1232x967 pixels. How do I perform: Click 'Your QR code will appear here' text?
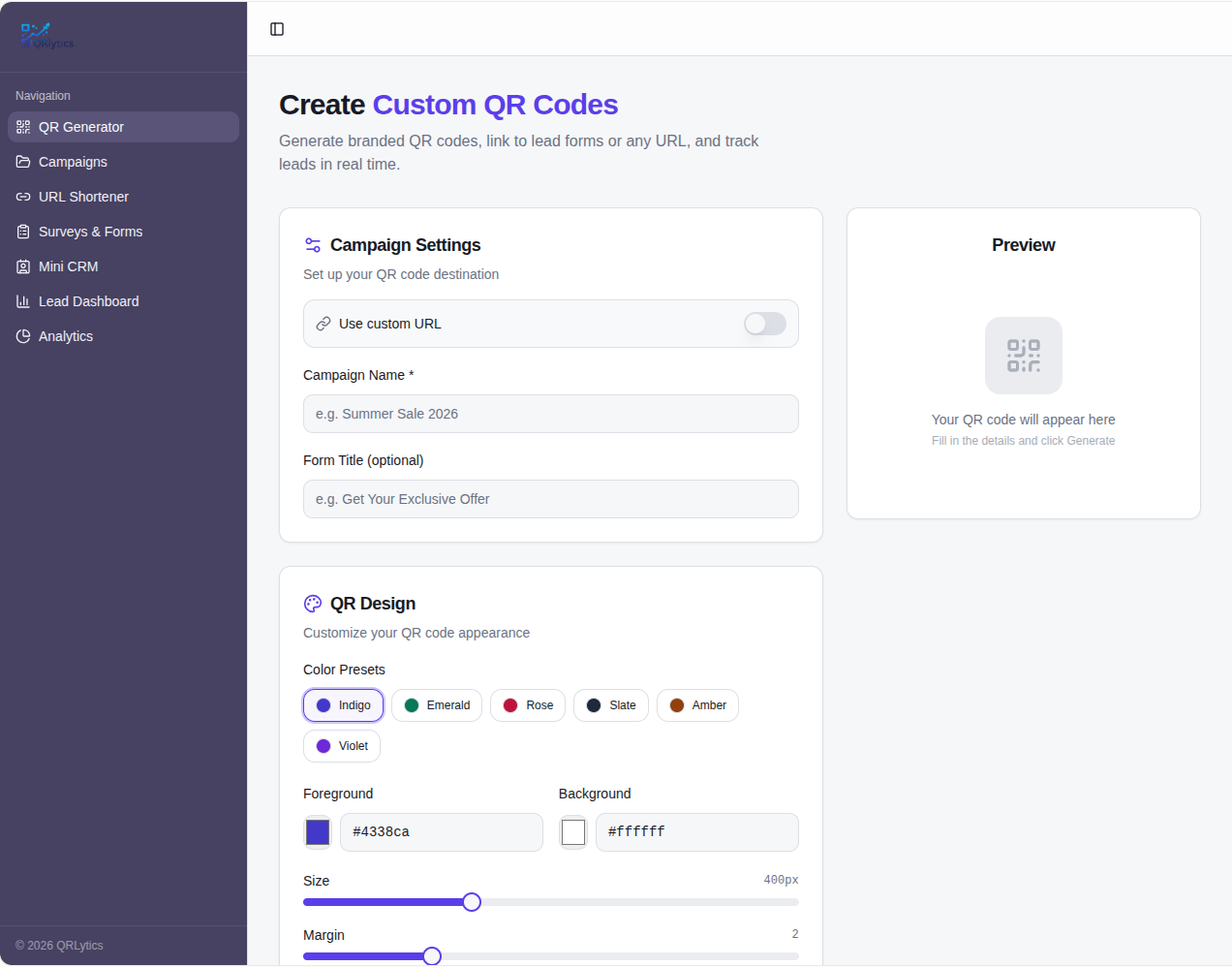coord(1024,420)
